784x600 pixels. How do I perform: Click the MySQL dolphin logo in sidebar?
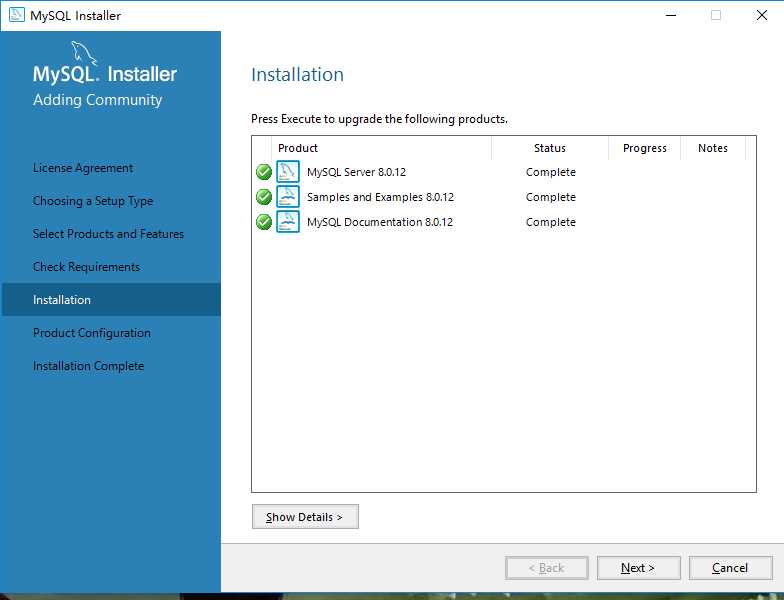pos(84,52)
